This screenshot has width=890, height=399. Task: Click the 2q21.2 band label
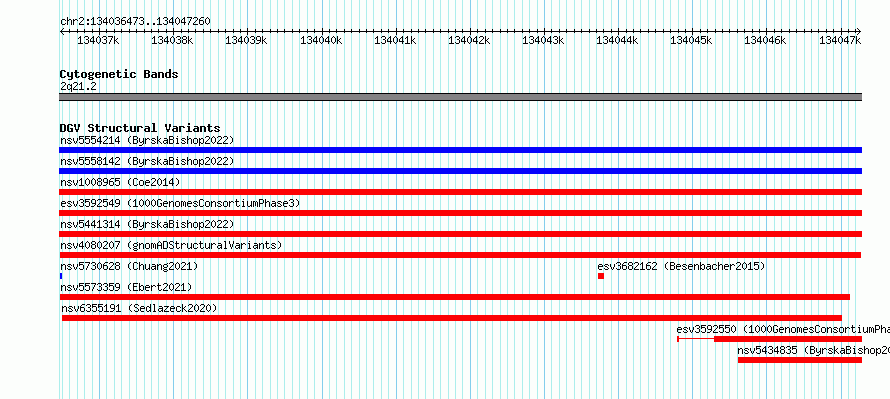78,86
